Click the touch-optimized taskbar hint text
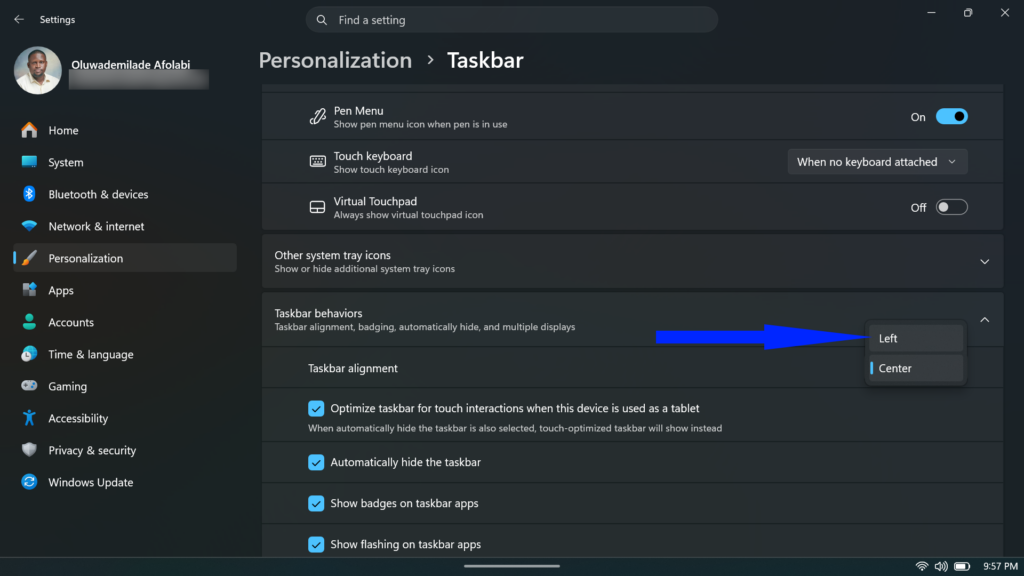Viewport: 1024px width, 576px height. coord(515,428)
